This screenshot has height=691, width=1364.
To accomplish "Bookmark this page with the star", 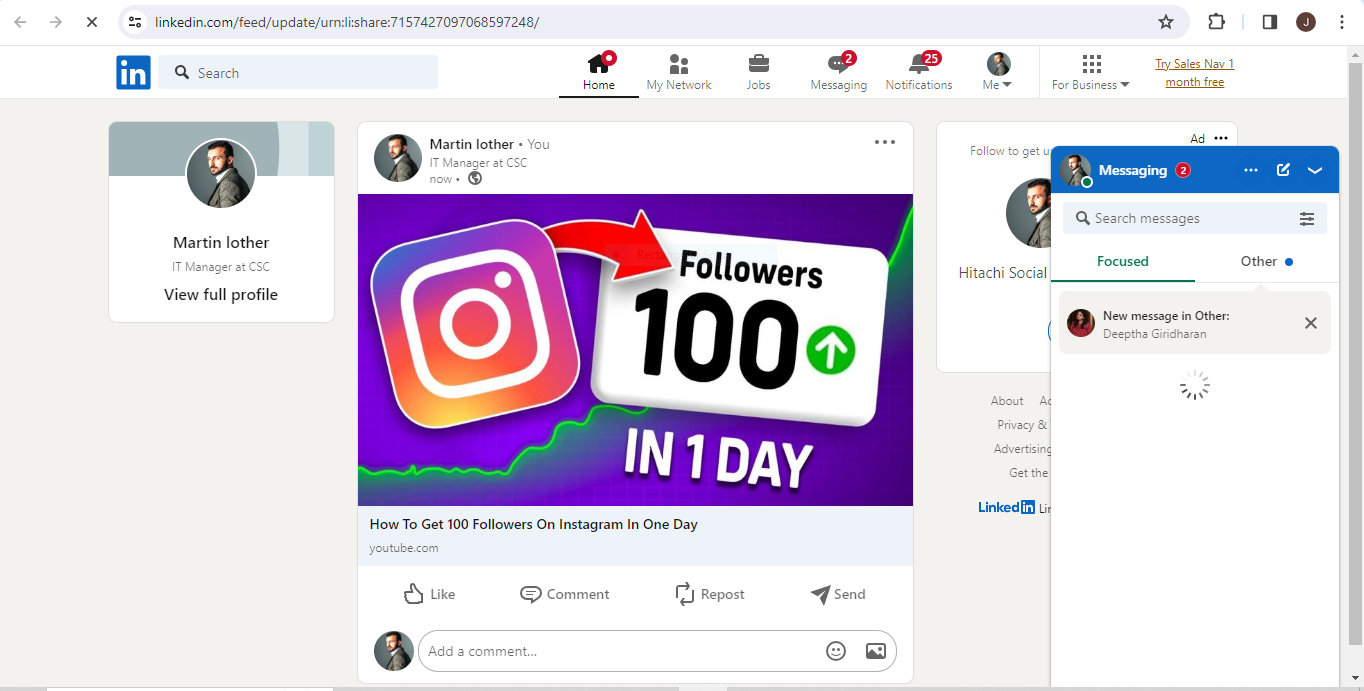I will pyautogui.click(x=1166, y=22).
